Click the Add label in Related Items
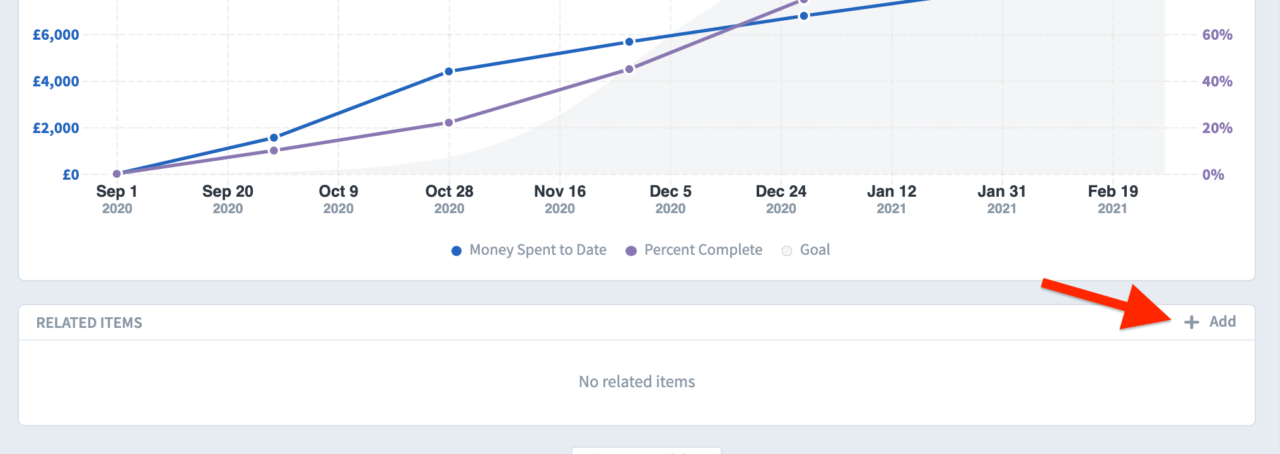 click(x=1222, y=322)
